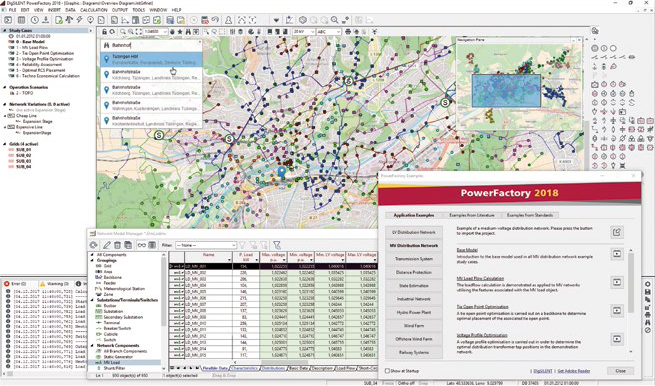Select the SUB_01 grid in project tree
655x386 pixels.
click(x=23, y=150)
